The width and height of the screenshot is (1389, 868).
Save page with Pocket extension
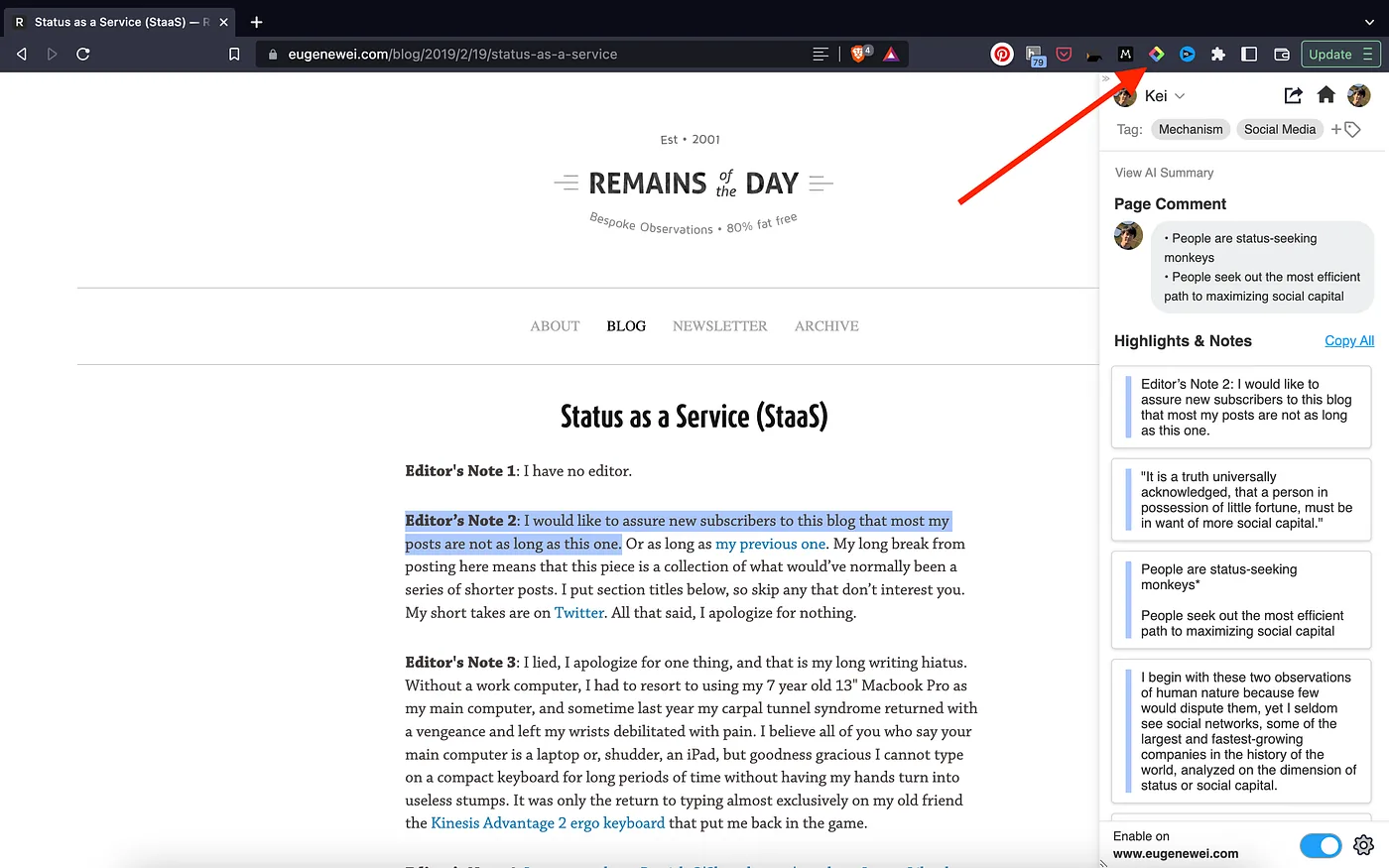(x=1064, y=55)
